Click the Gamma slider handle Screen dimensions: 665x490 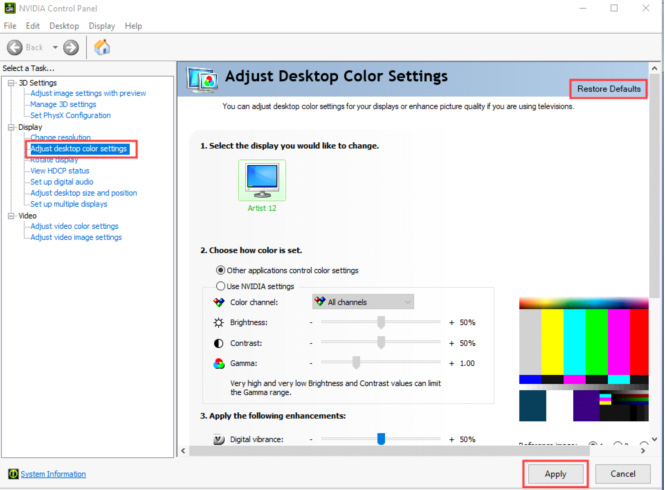(356, 363)
